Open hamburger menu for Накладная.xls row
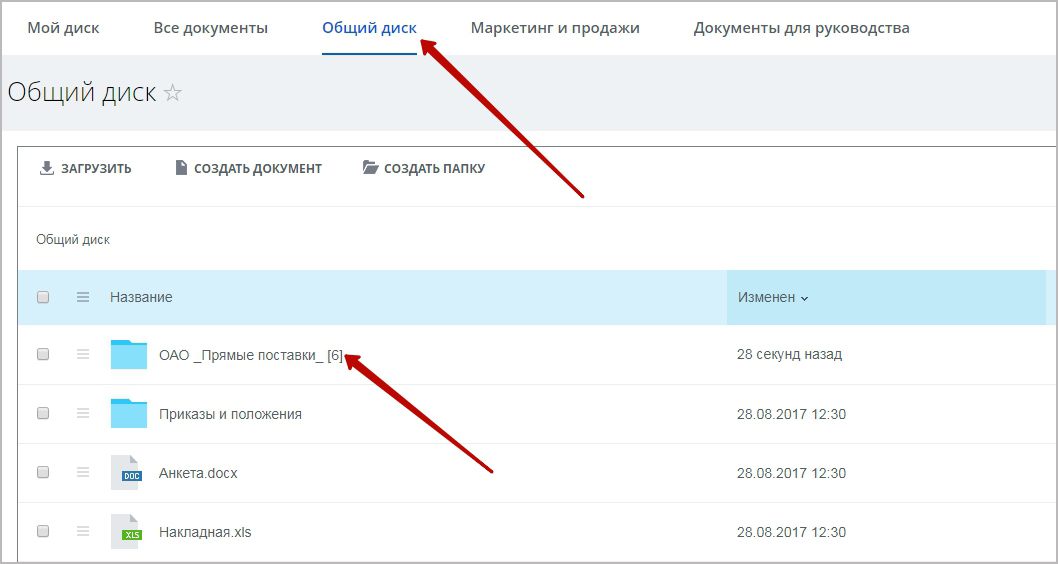 (83, 532)
